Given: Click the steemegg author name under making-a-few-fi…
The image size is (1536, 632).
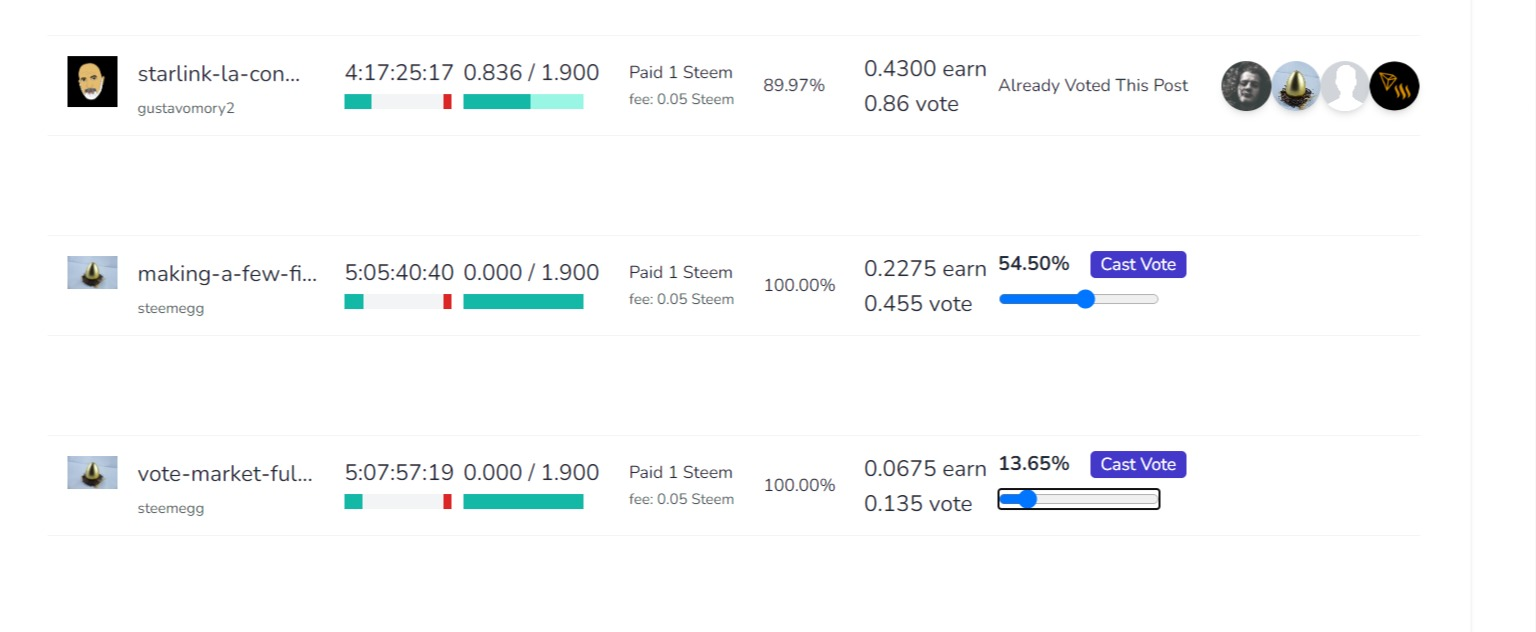Looking at the screenshot, I should (x=171, y=308).
